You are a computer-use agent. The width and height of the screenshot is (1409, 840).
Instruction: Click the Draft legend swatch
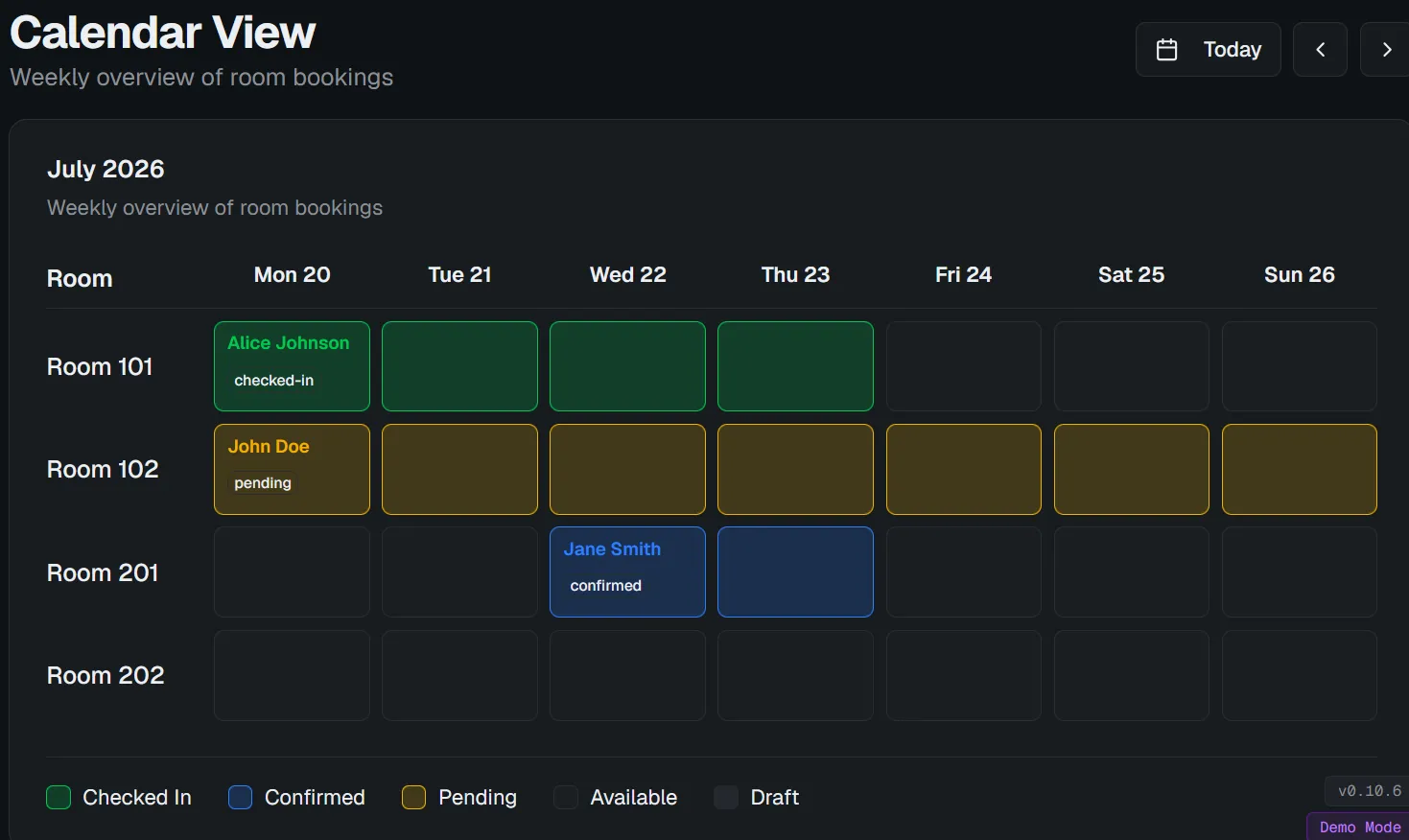click(726, 797)
